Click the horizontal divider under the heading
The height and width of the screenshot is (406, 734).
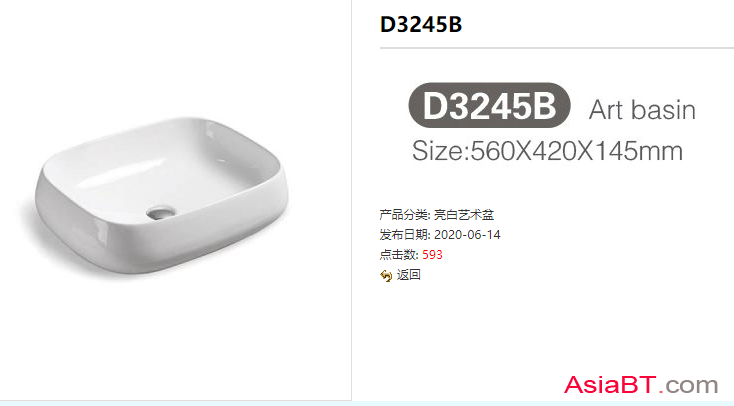pyautogui.click(x=557, y=48)
